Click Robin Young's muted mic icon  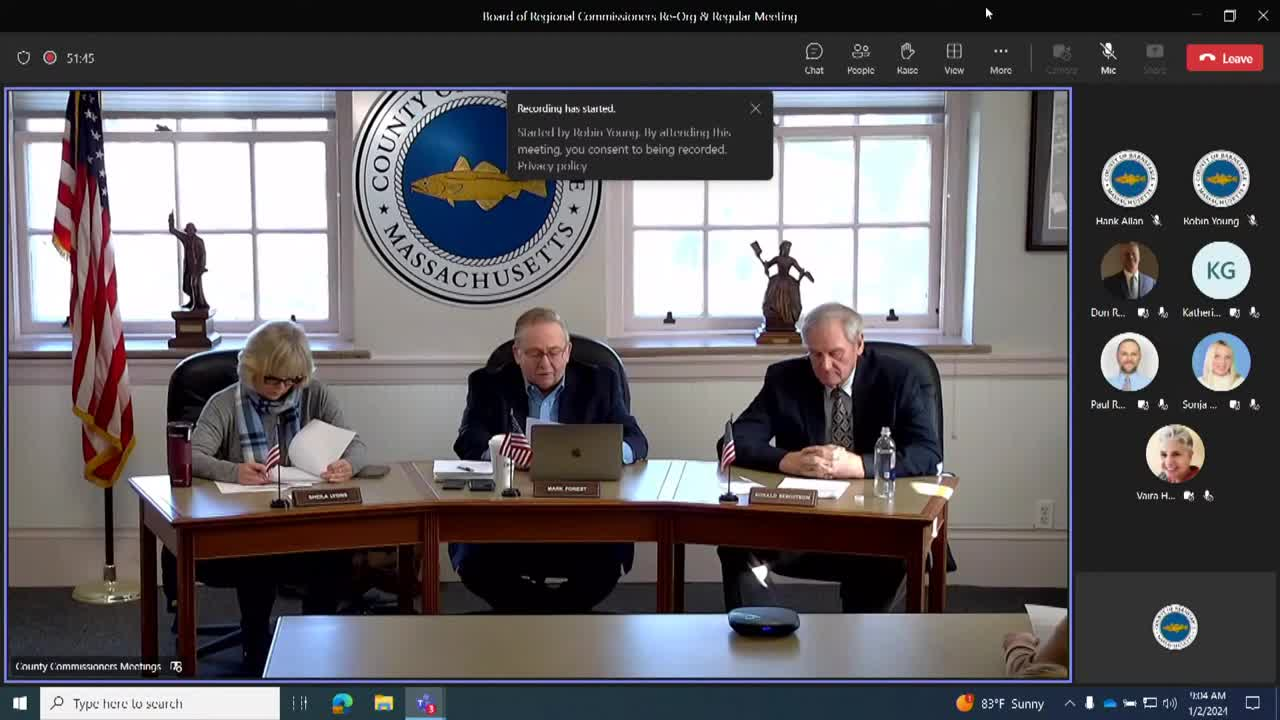1252,221
